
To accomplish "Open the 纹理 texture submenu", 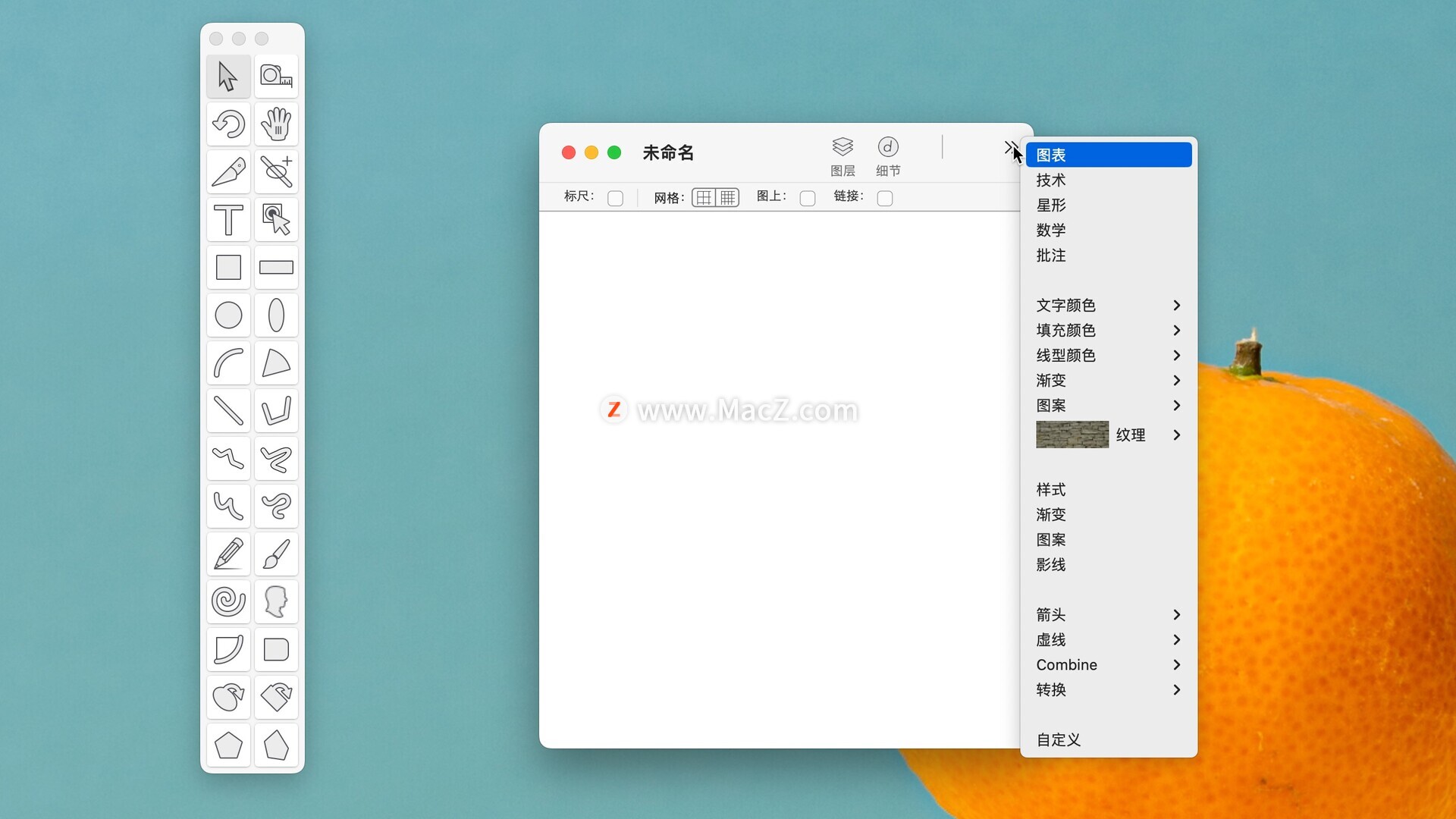I will coord(1109,435).
